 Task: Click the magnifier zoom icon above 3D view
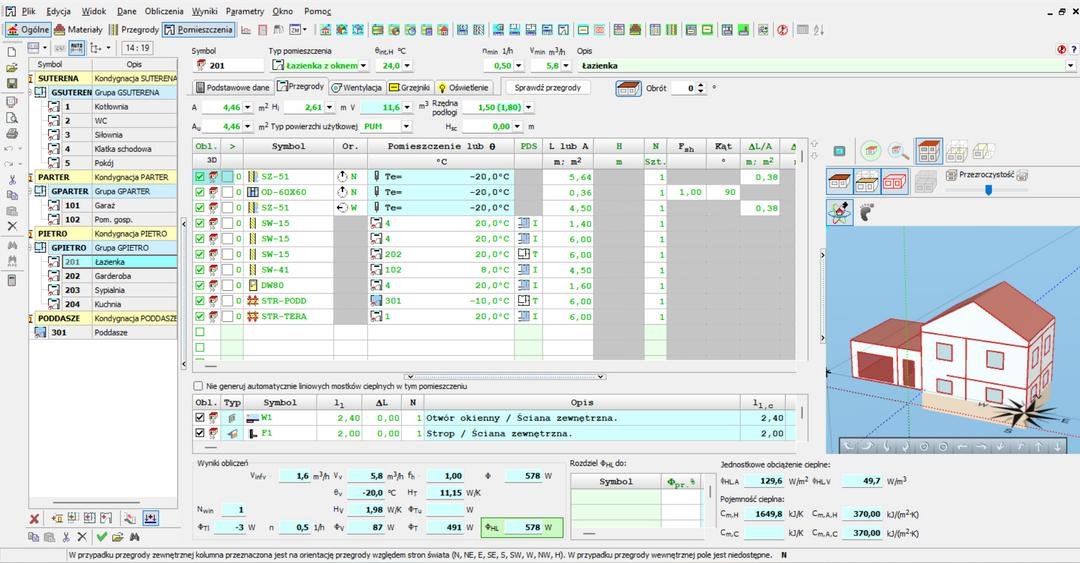click(x=899, y=150)
